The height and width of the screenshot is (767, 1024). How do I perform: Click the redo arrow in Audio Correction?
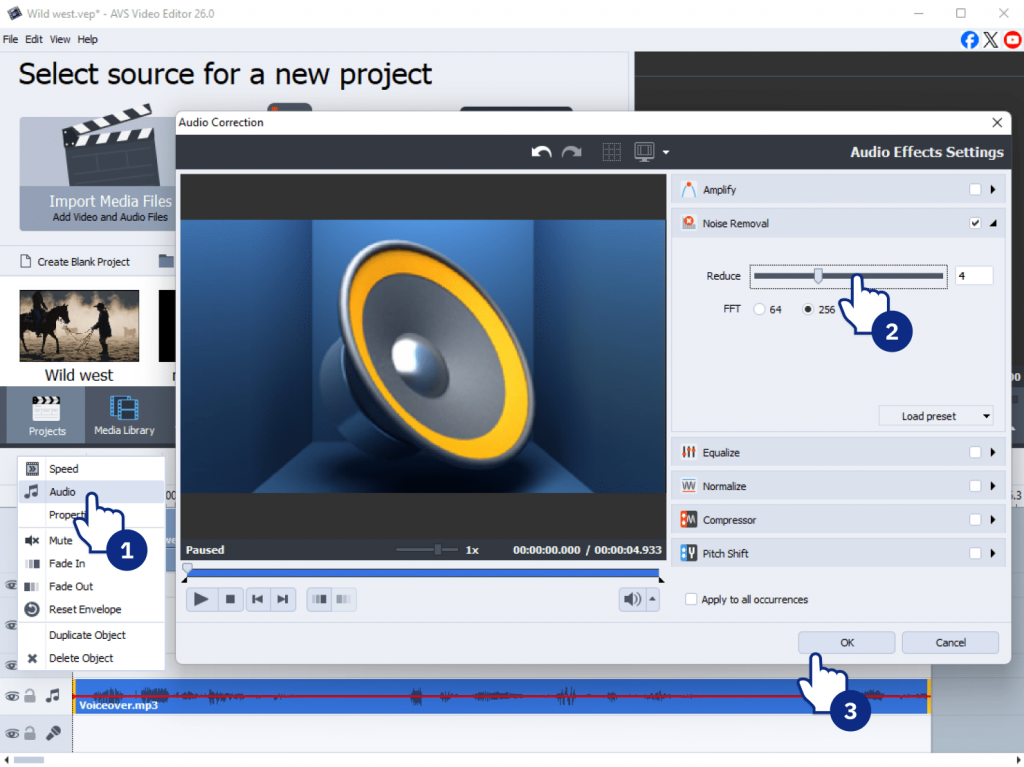point(572,152)
